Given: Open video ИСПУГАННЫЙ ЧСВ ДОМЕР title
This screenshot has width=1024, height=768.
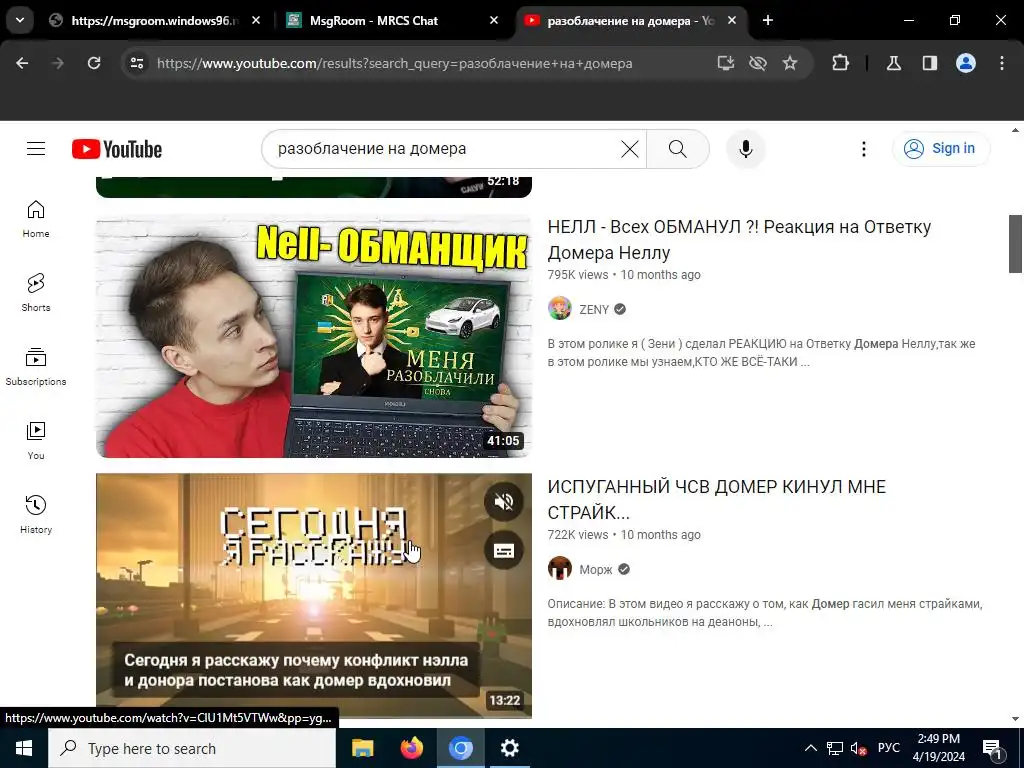Looking at the screenshot, I should coord(716,500).
